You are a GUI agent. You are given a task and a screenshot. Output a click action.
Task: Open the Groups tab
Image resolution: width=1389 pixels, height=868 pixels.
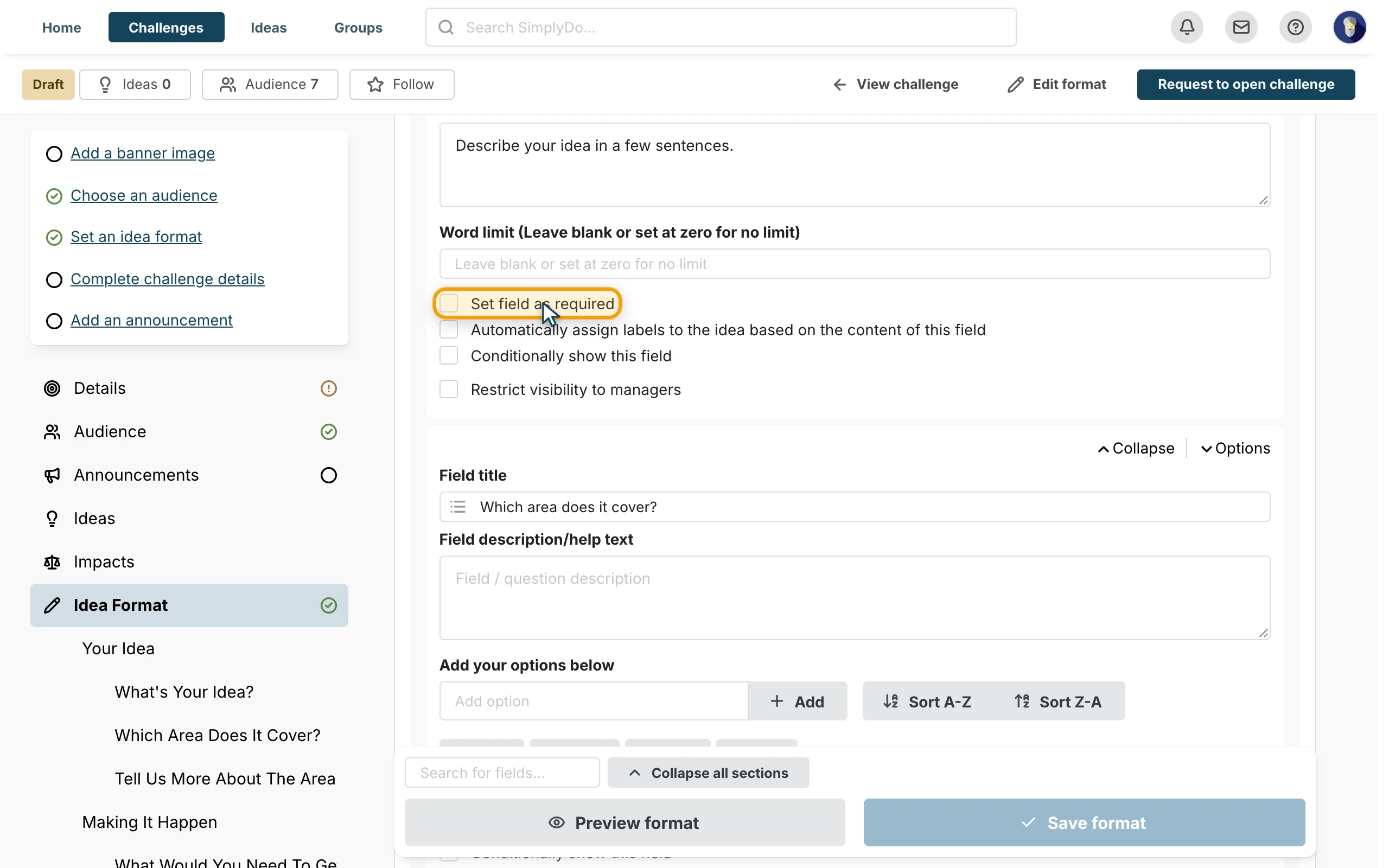click(x=358, y=27)
